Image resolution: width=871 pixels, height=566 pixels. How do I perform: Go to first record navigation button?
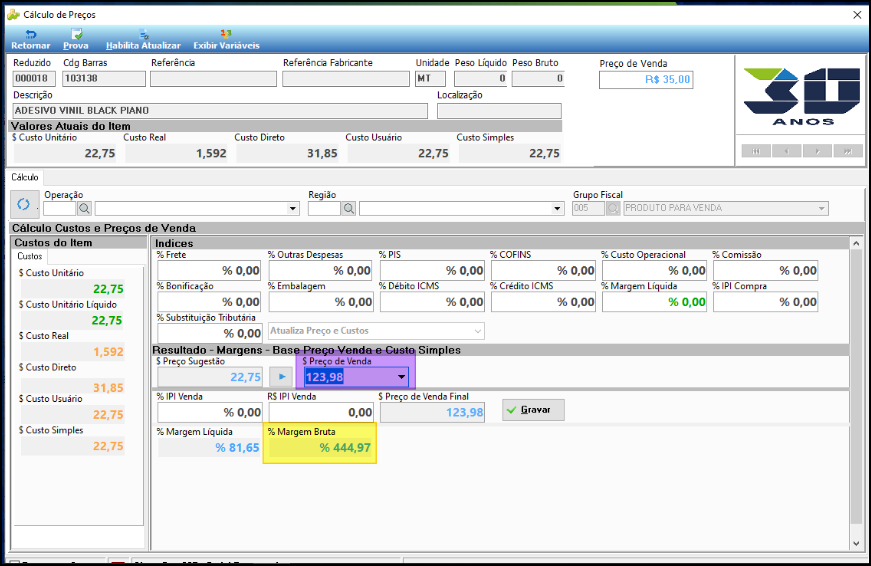[756, 151]
